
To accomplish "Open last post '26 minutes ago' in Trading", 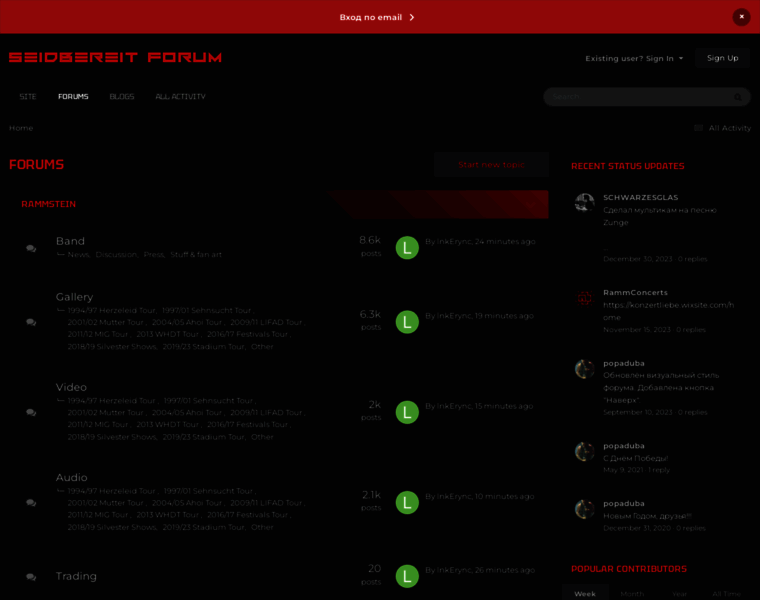I will tap(505, 570).
